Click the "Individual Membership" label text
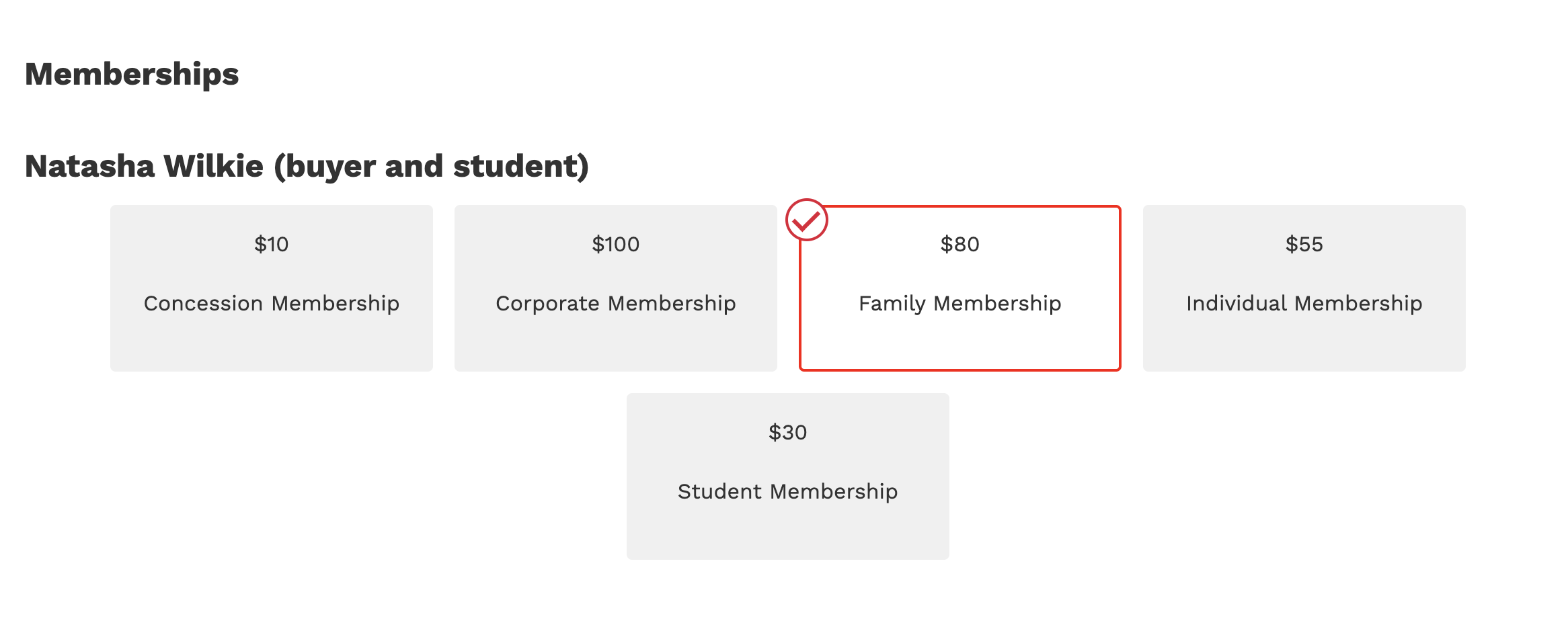The width and height of the screenshot is (1568, 629). point(1304,303)
